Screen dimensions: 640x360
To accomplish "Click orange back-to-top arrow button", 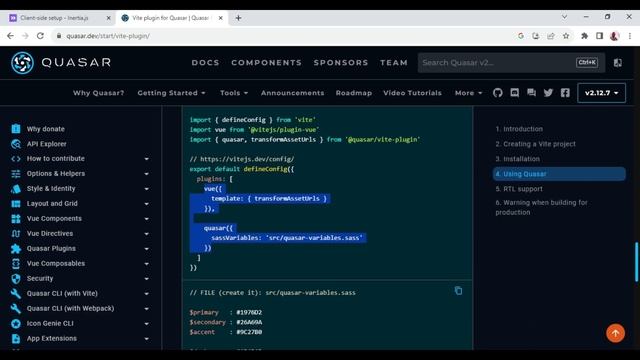I will [615, 333].
